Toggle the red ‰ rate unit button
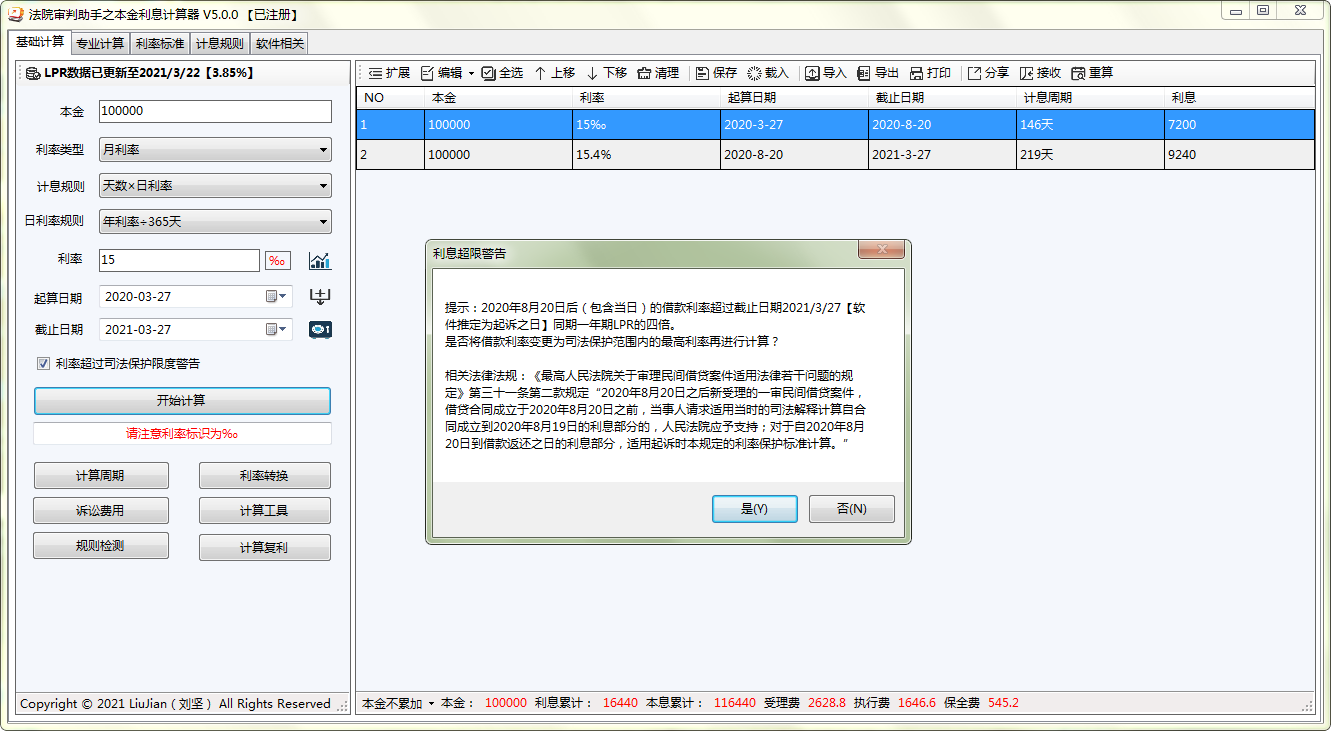This screenshot has height=731, width=1331. [277, 261]
